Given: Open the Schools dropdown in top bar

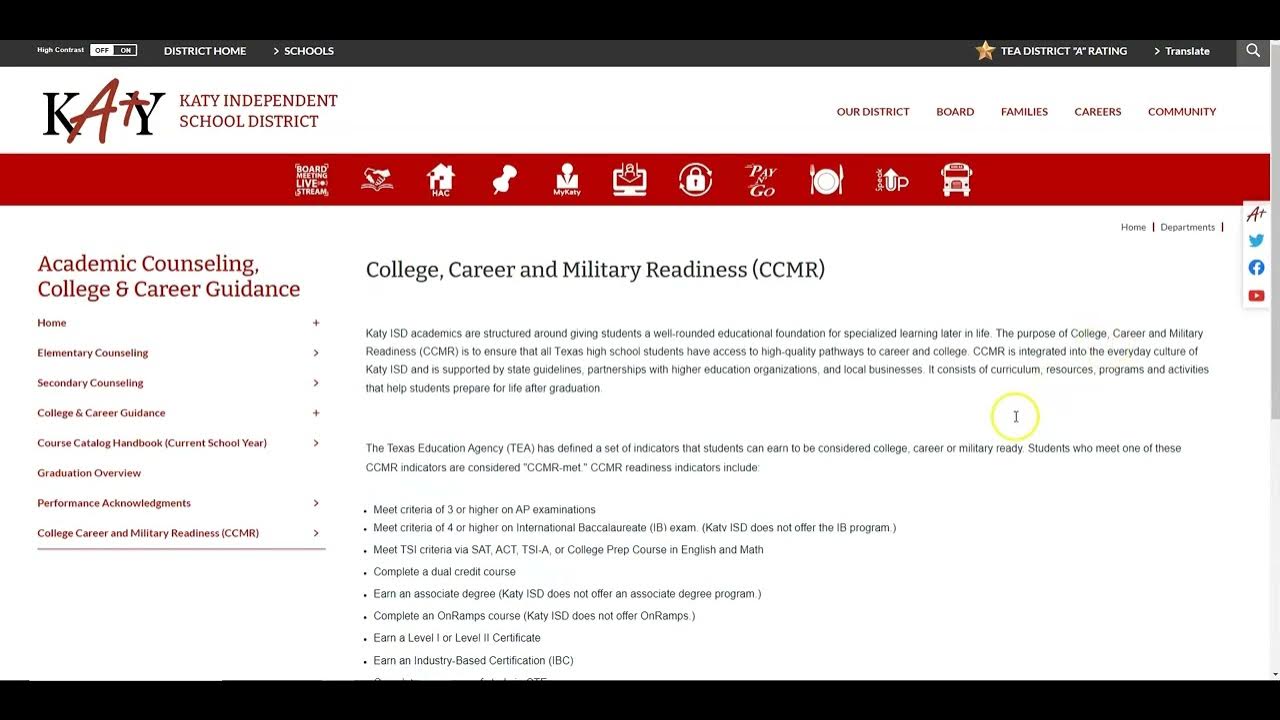Looking at the screenshot, I should pyautogui.click(x=304, y=51).
